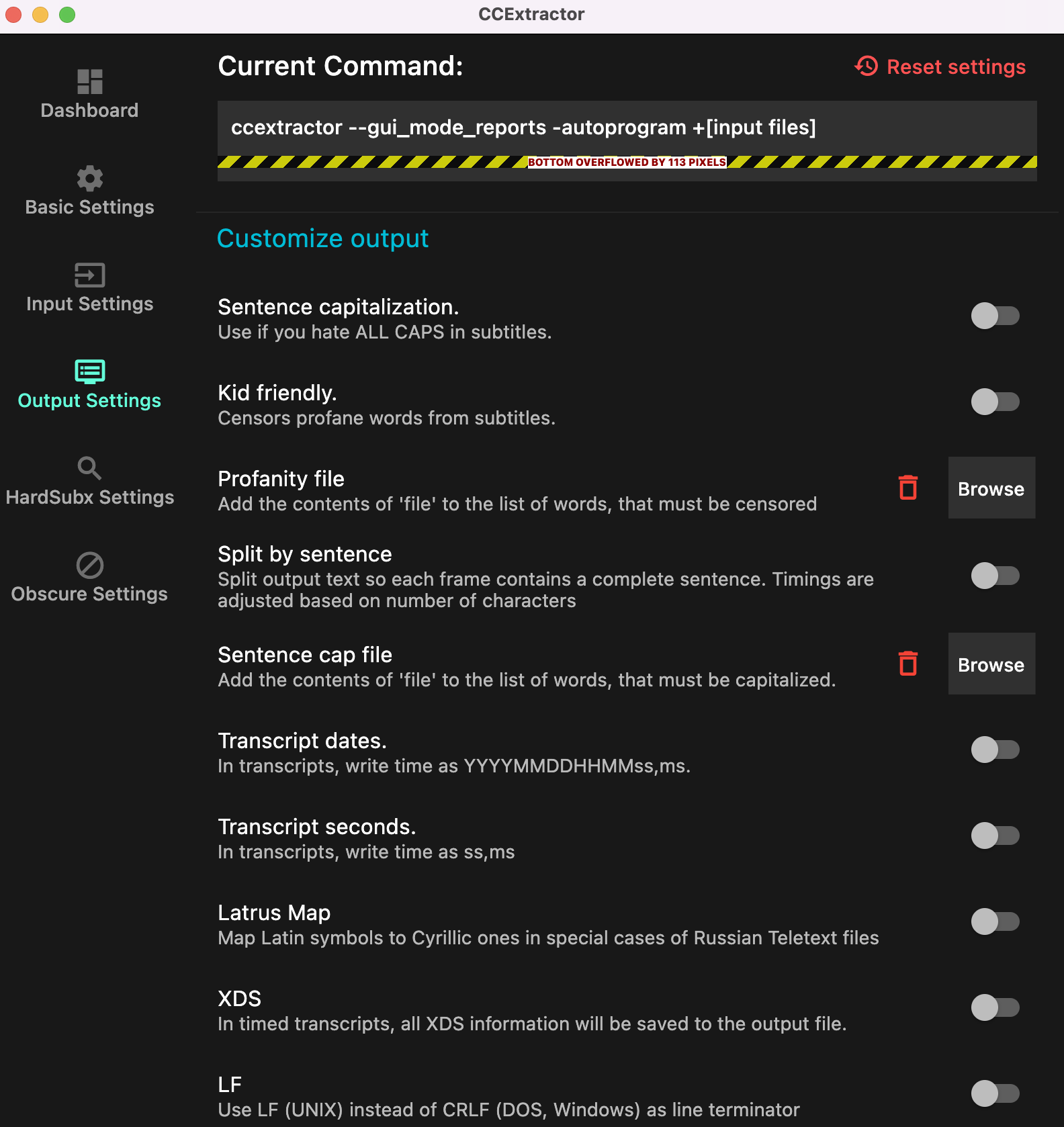Browse for a Profanity file

pyautogui.click(x=991, y=488)
